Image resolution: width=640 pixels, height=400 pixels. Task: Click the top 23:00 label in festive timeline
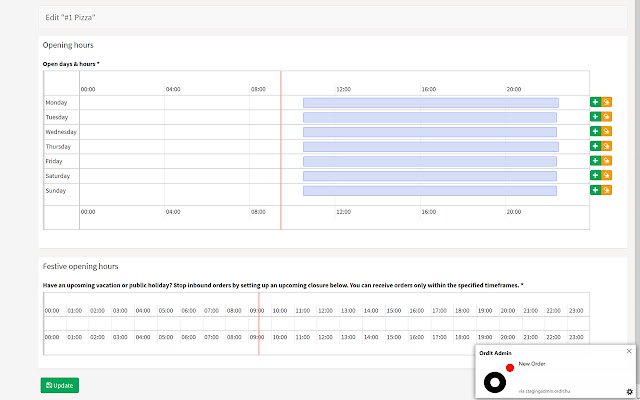(576, 311)
